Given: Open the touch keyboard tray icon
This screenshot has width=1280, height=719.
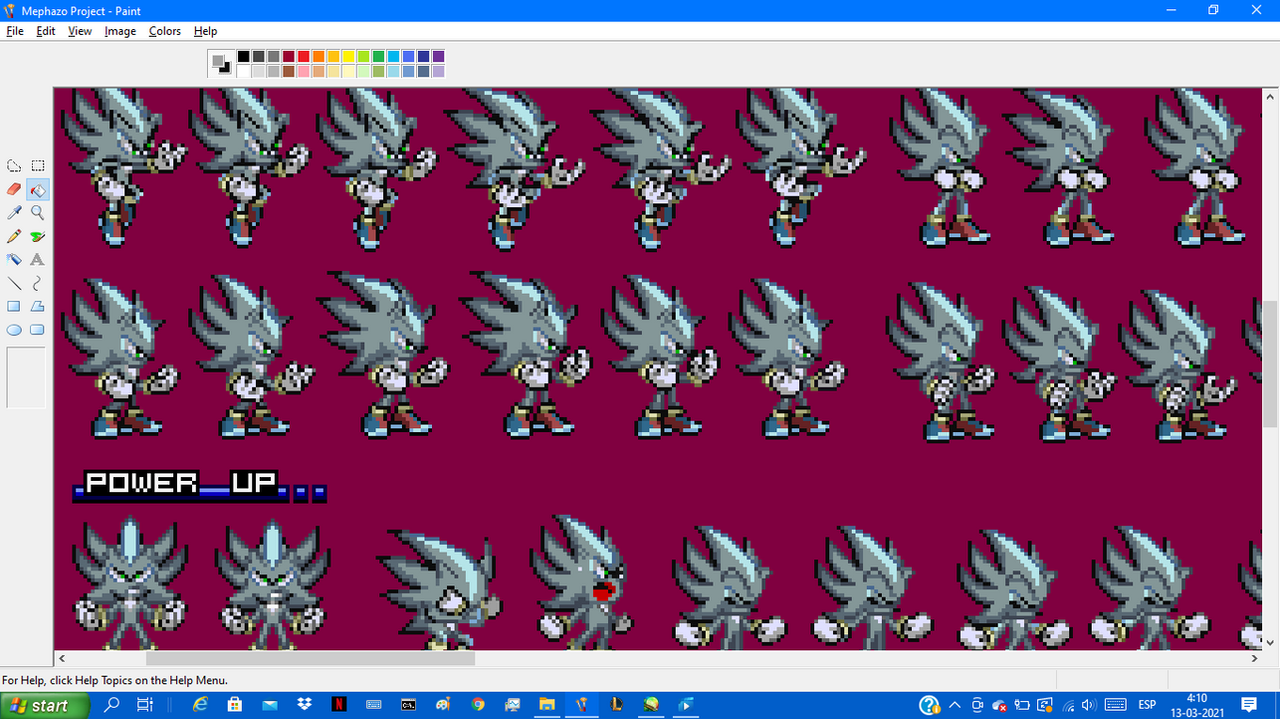Looking at the screenshot, I should point(1116,705).
